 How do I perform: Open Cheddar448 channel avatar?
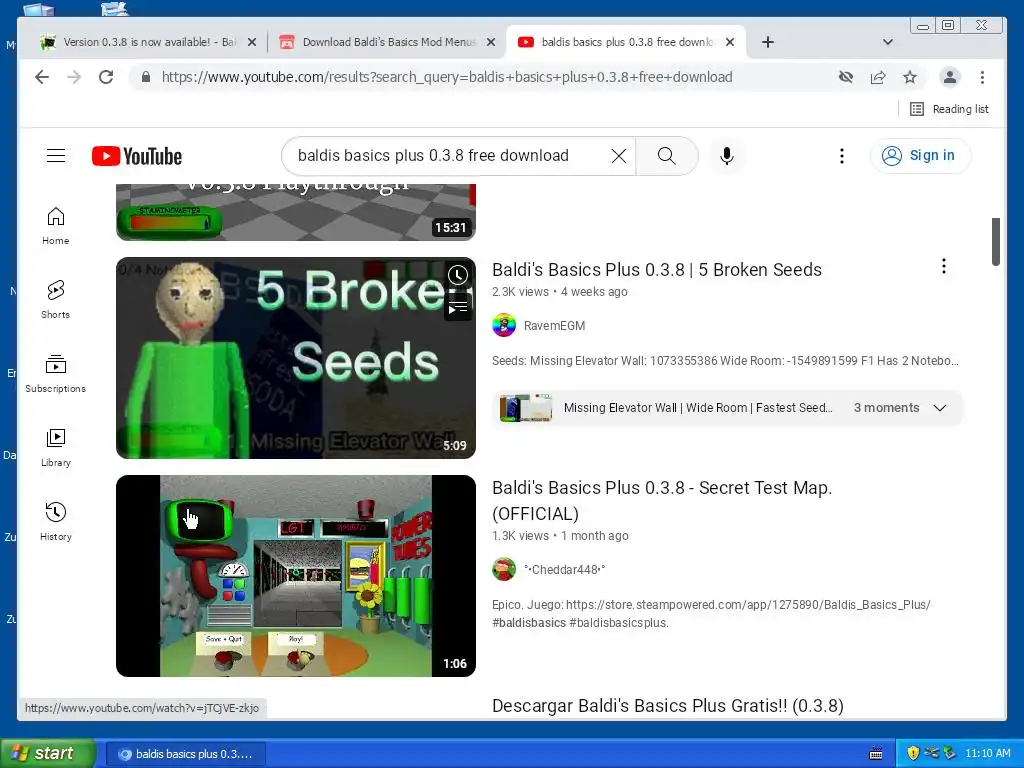(504, 569)
